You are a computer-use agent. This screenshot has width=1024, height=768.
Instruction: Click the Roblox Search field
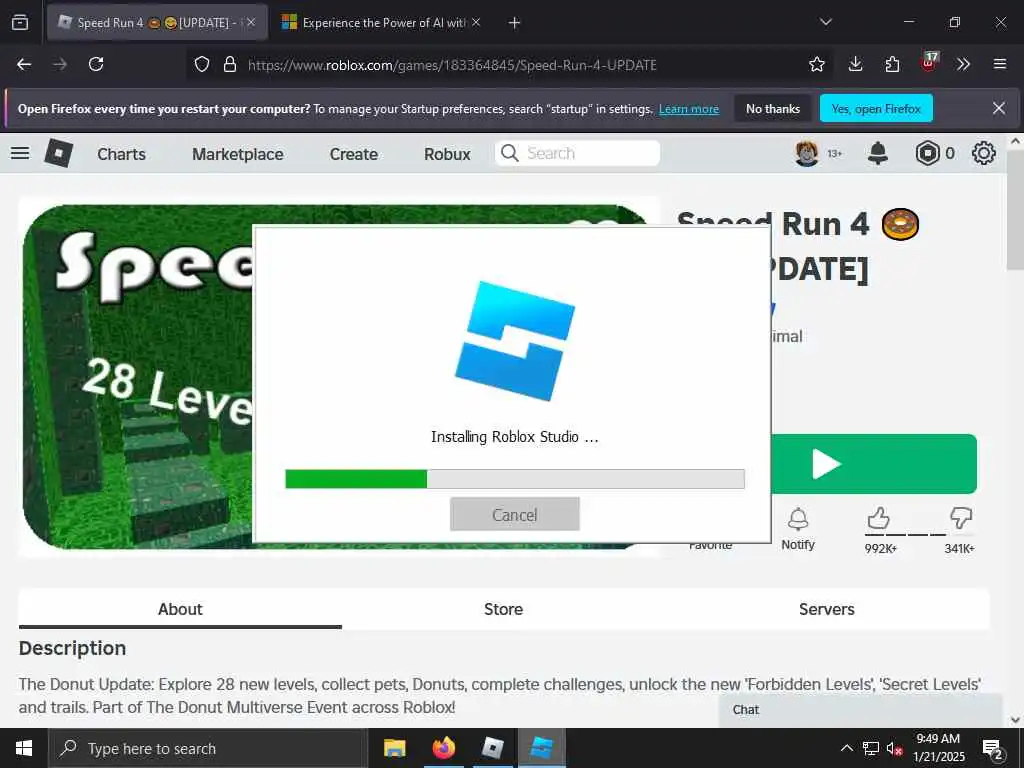coord(577,153)
